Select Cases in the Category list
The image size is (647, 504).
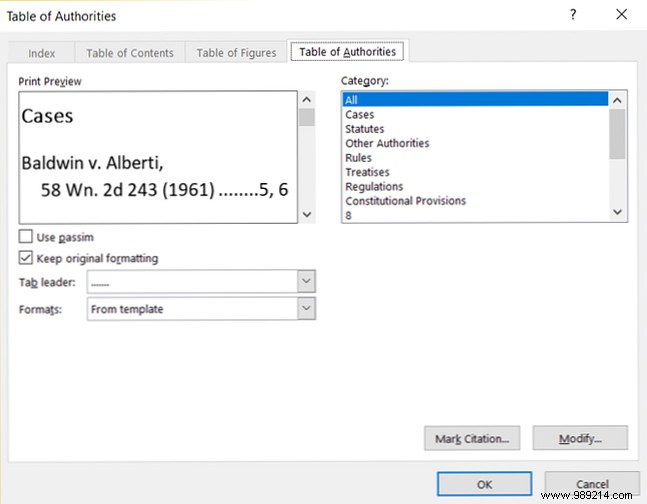tap(475, 114)
